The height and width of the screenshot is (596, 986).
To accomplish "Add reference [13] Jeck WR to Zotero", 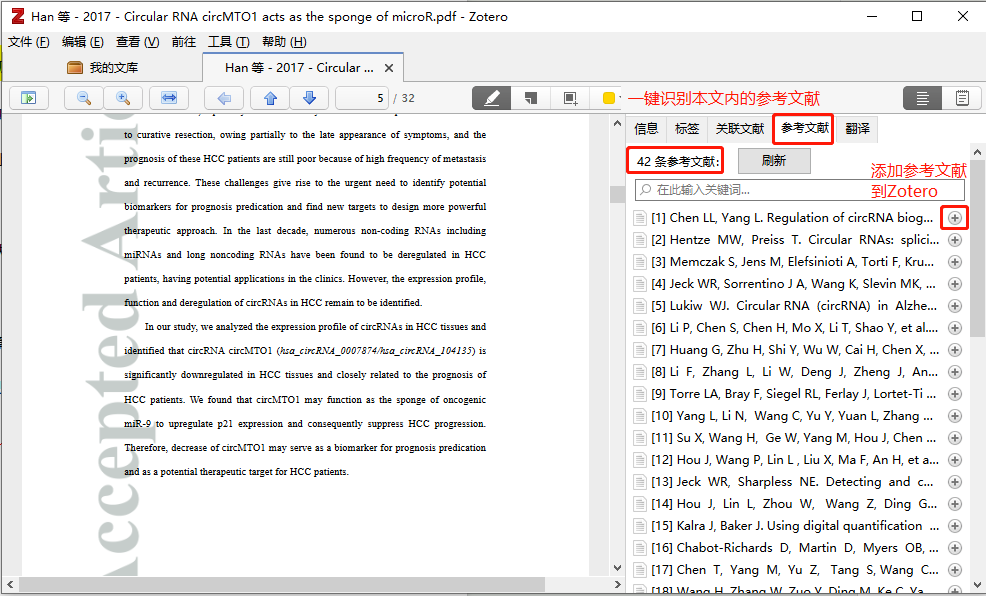I will (955, 482).
